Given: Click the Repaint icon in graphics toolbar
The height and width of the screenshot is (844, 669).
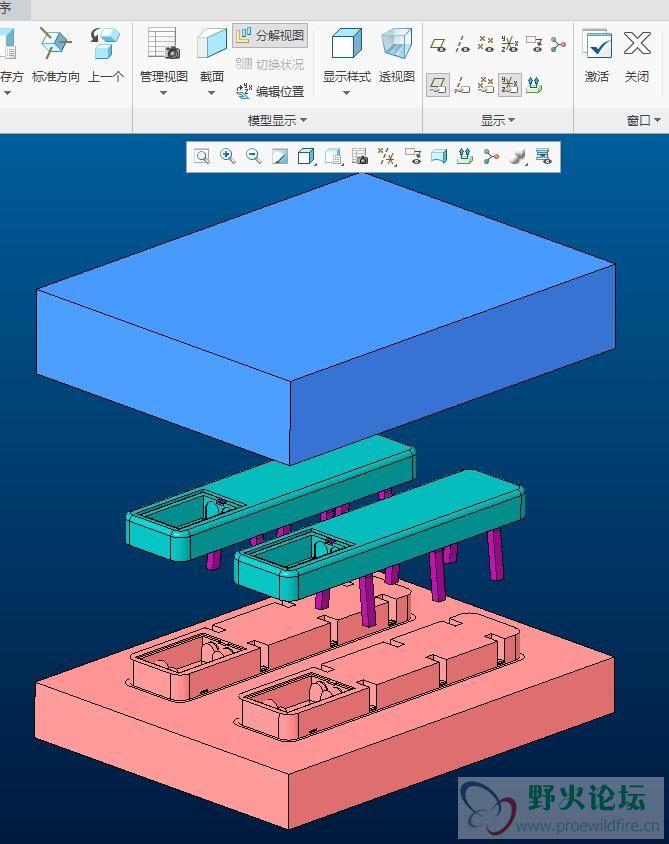Looking at the screenshot, I should pyautogui.click(x=280, y=156).
